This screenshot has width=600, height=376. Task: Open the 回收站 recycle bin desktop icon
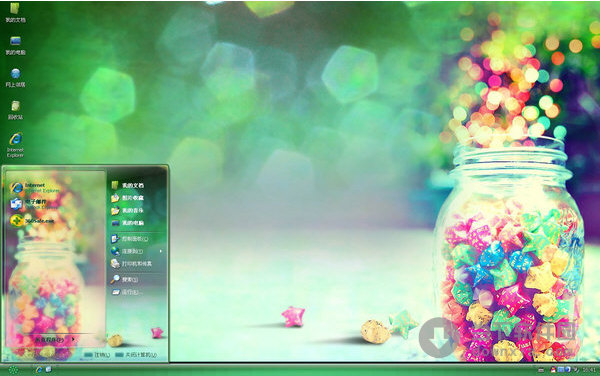point(15,110)
